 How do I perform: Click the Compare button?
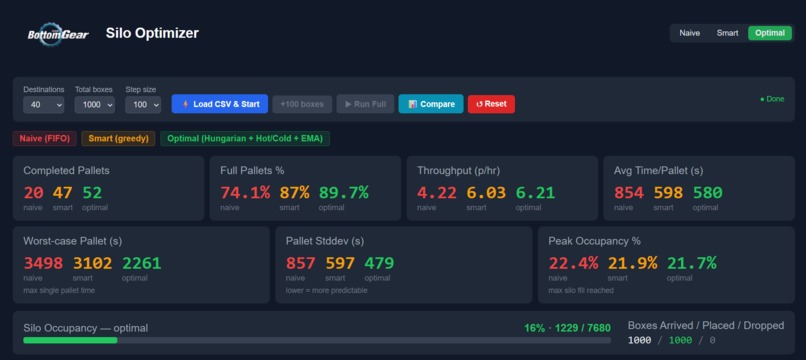pyautogui.click(x=431, y=104)
